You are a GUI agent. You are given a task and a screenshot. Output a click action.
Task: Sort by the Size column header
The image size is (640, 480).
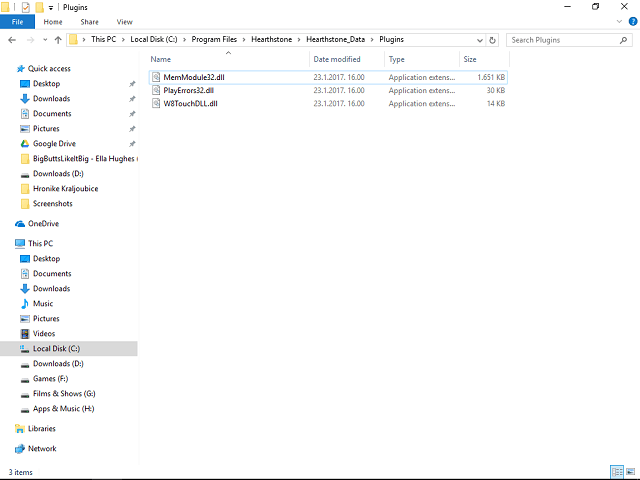470,59
